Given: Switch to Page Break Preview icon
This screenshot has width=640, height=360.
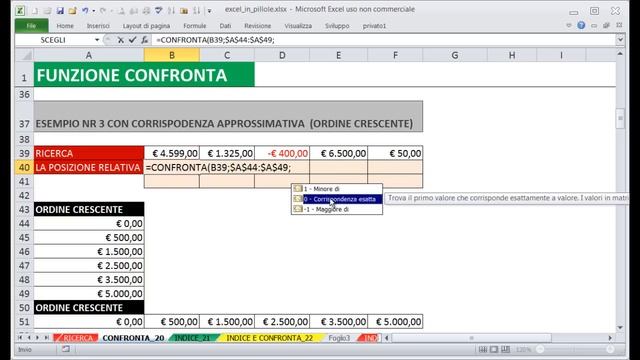Looking at the screenshot, I should pos(505,349).
